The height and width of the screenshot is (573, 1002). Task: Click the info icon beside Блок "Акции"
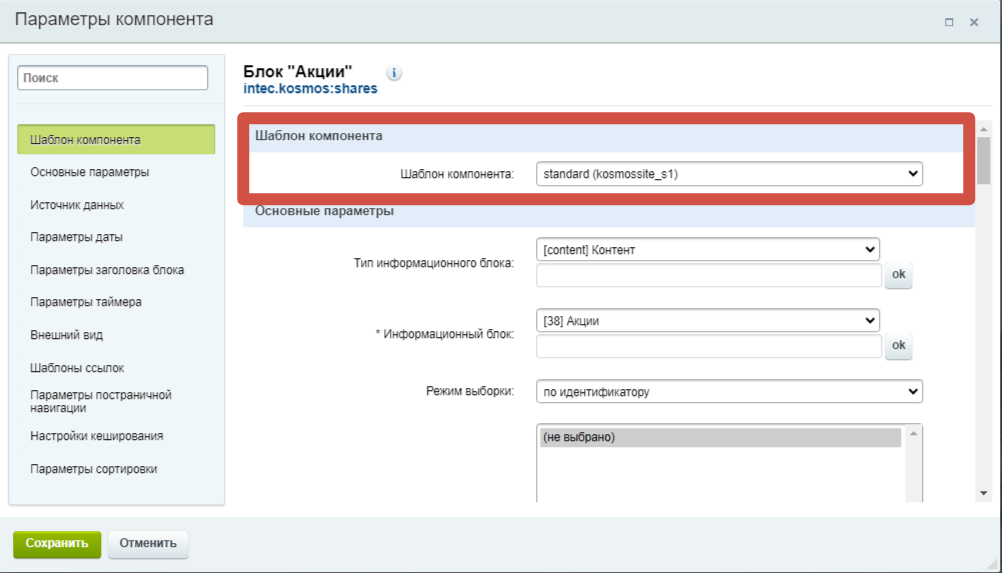tap(394, 73)
